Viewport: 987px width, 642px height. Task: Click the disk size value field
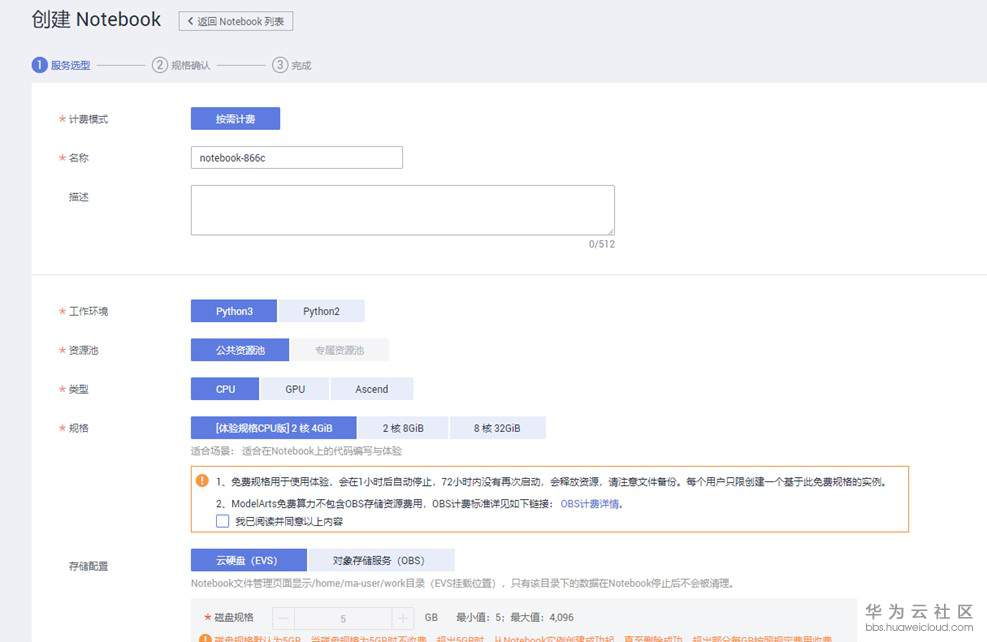coord(343,618)
